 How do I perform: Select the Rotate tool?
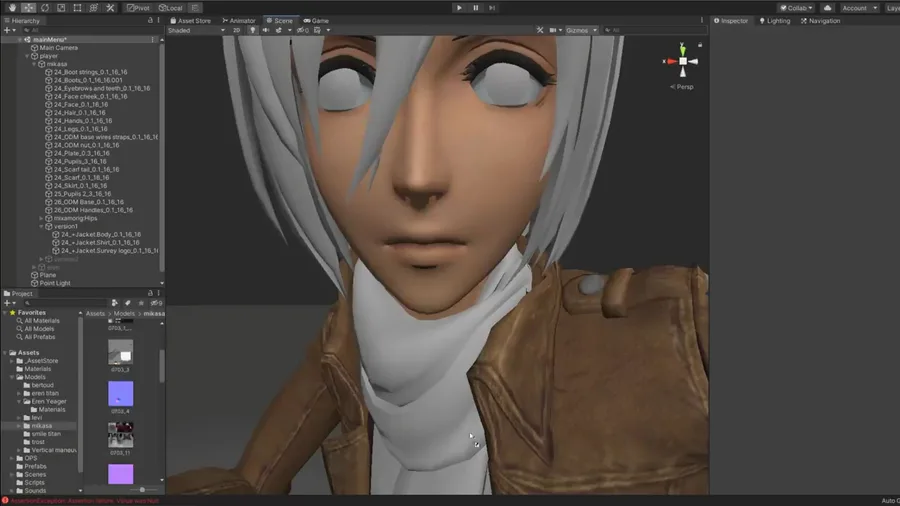tap(45, 8)
